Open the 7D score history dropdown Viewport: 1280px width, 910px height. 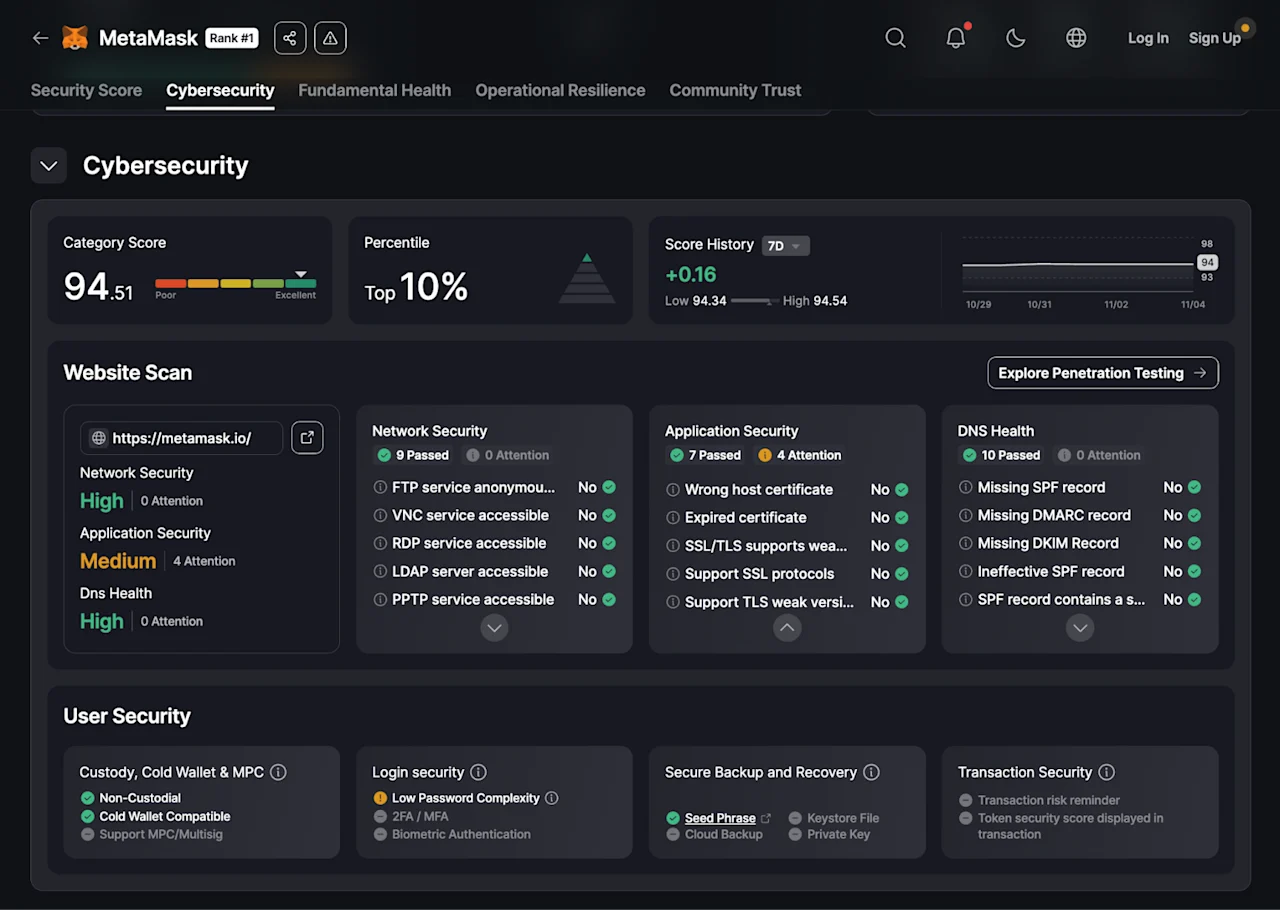tap(786, 246)
